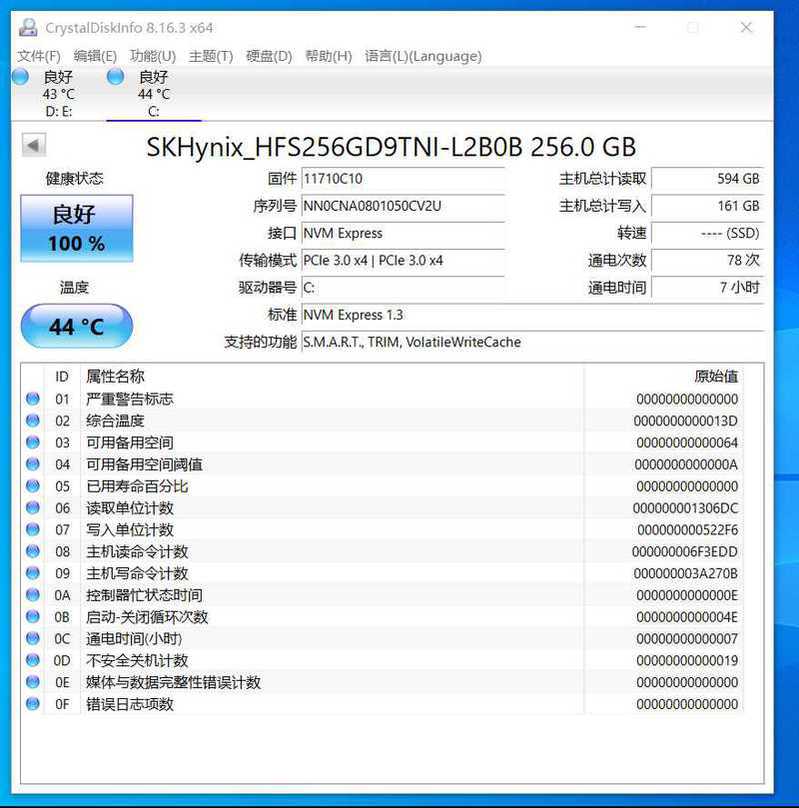Click the host reads value 594 GB
The image size is (799, 808).
coord(707,179)
